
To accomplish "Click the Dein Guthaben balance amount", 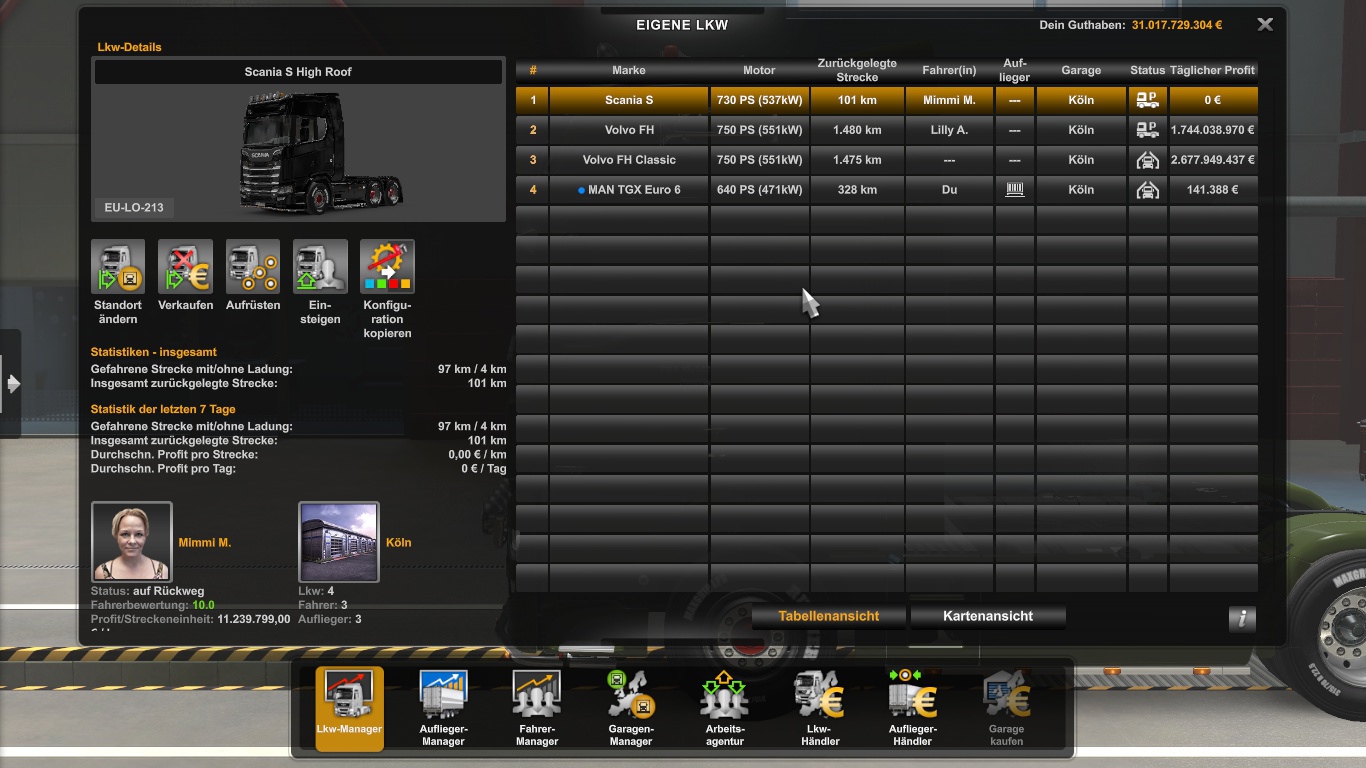I will pyautogui.click(x=1176, y=25).
